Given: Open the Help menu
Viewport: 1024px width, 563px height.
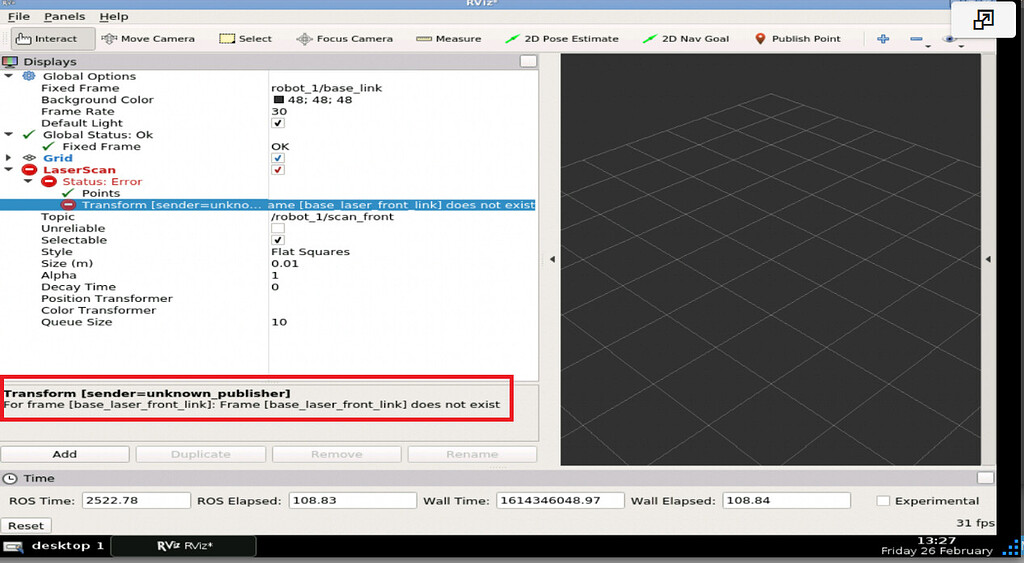Looking at the screenshot, I should tap(114, 16).
